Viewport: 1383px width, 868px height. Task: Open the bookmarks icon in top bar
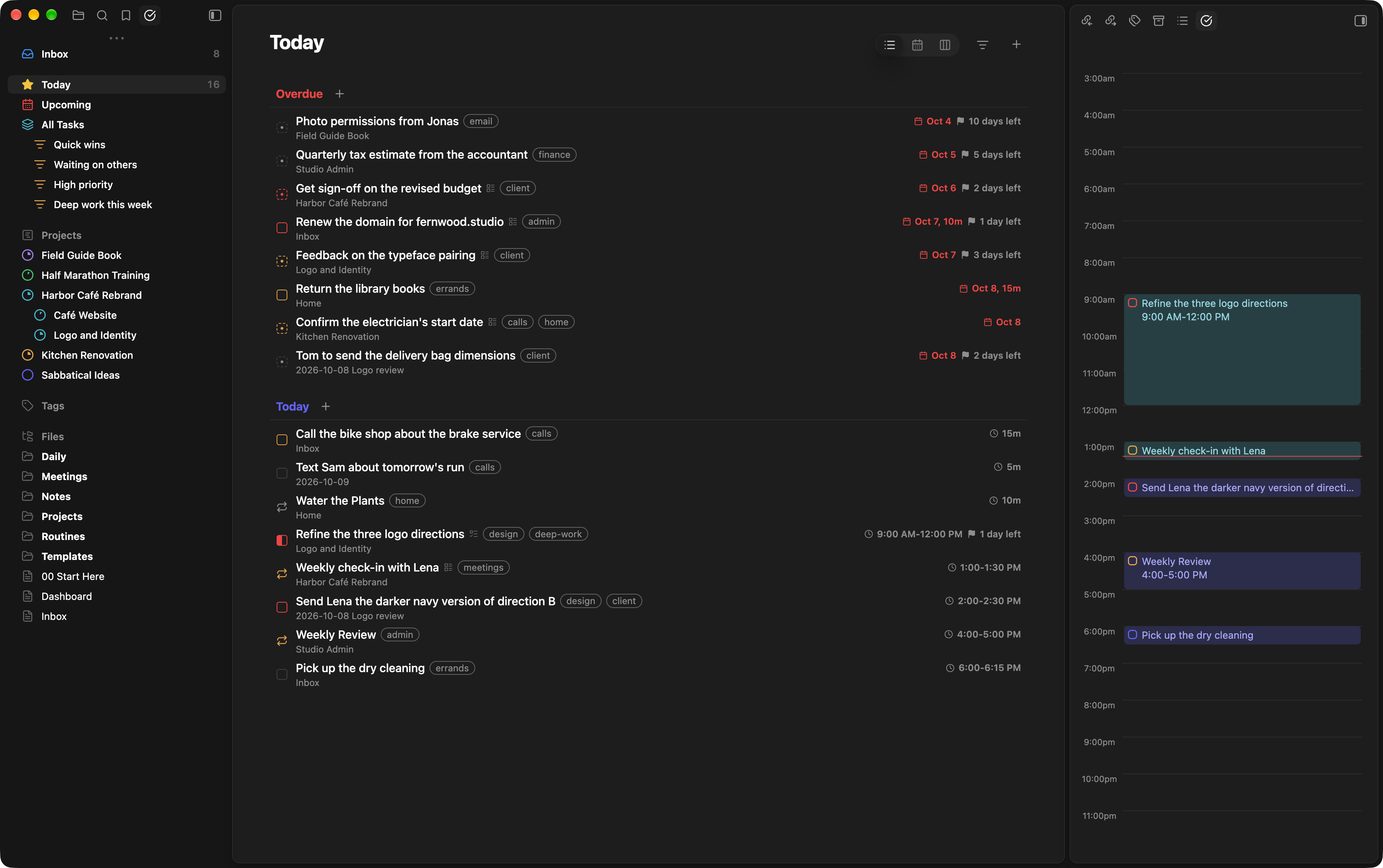click(126, 15)
